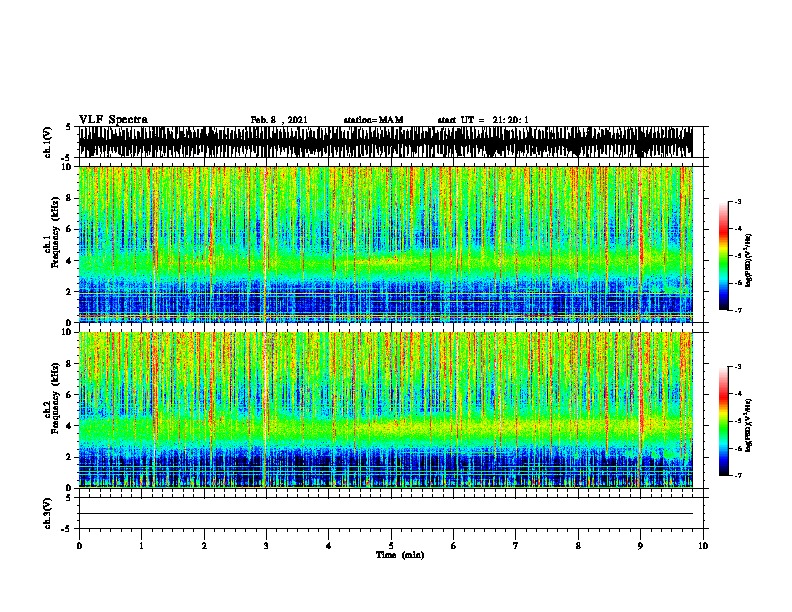Click the 'station=MAM' header label
Viewport: 792px width, 612px height.
374,120
